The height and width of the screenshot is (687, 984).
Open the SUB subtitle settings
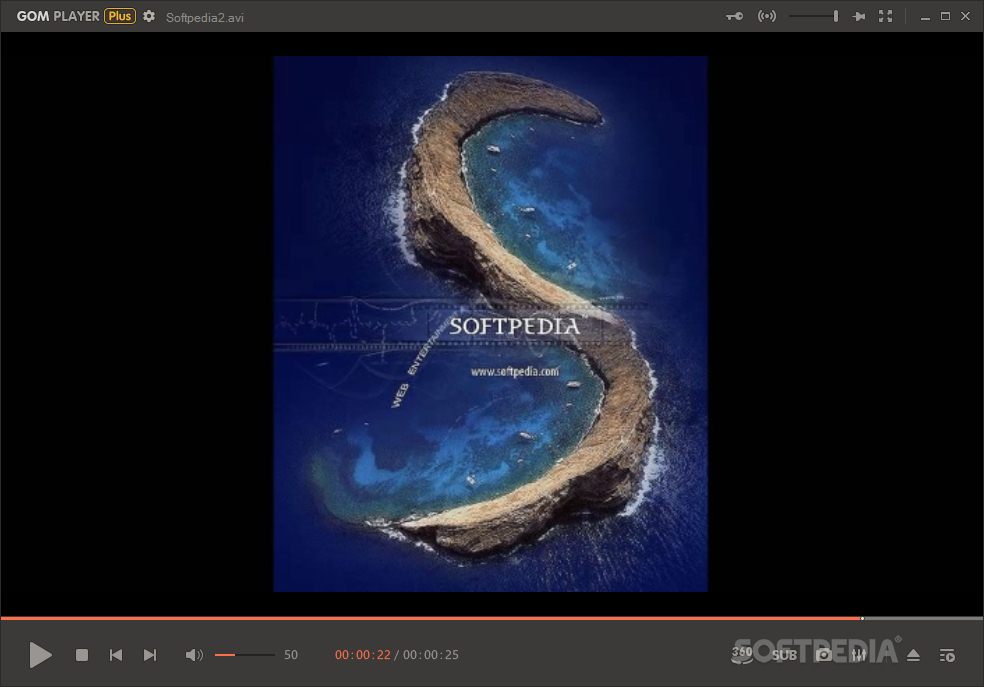pyautogui.click(x=784, y=655)
